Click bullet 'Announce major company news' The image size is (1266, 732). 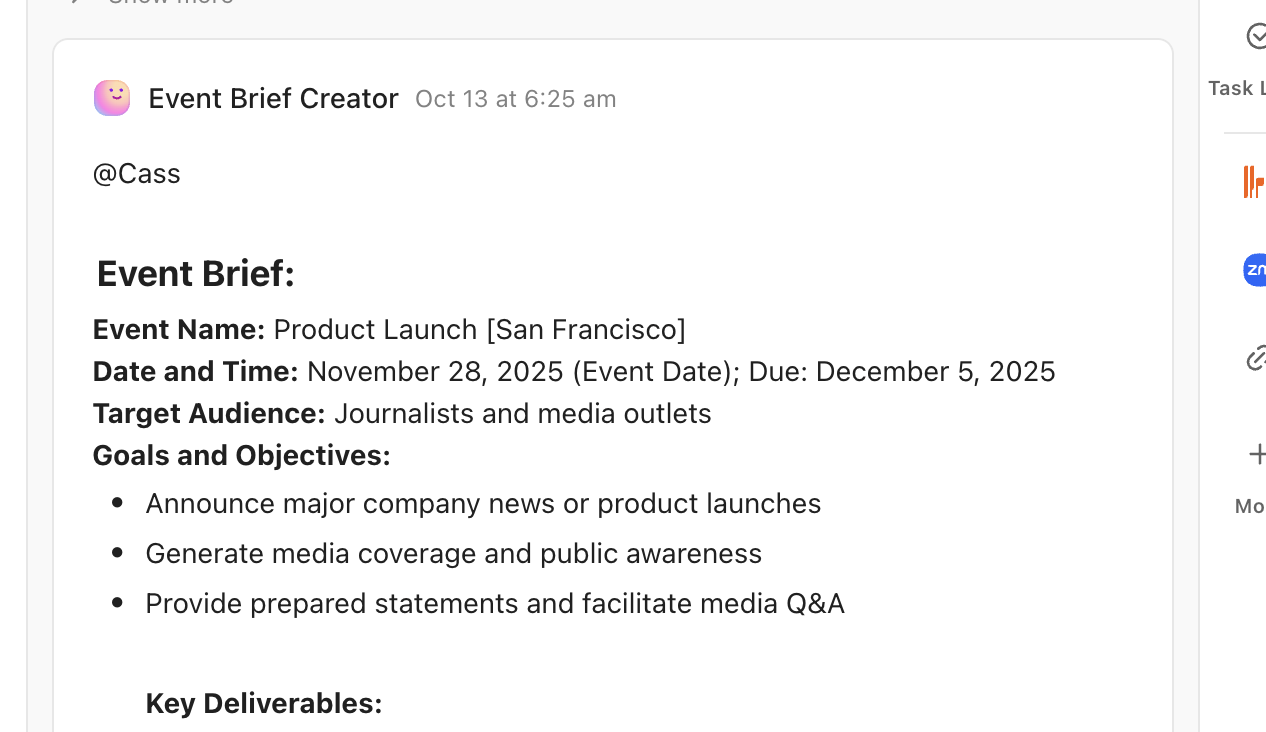pos(483,504)
